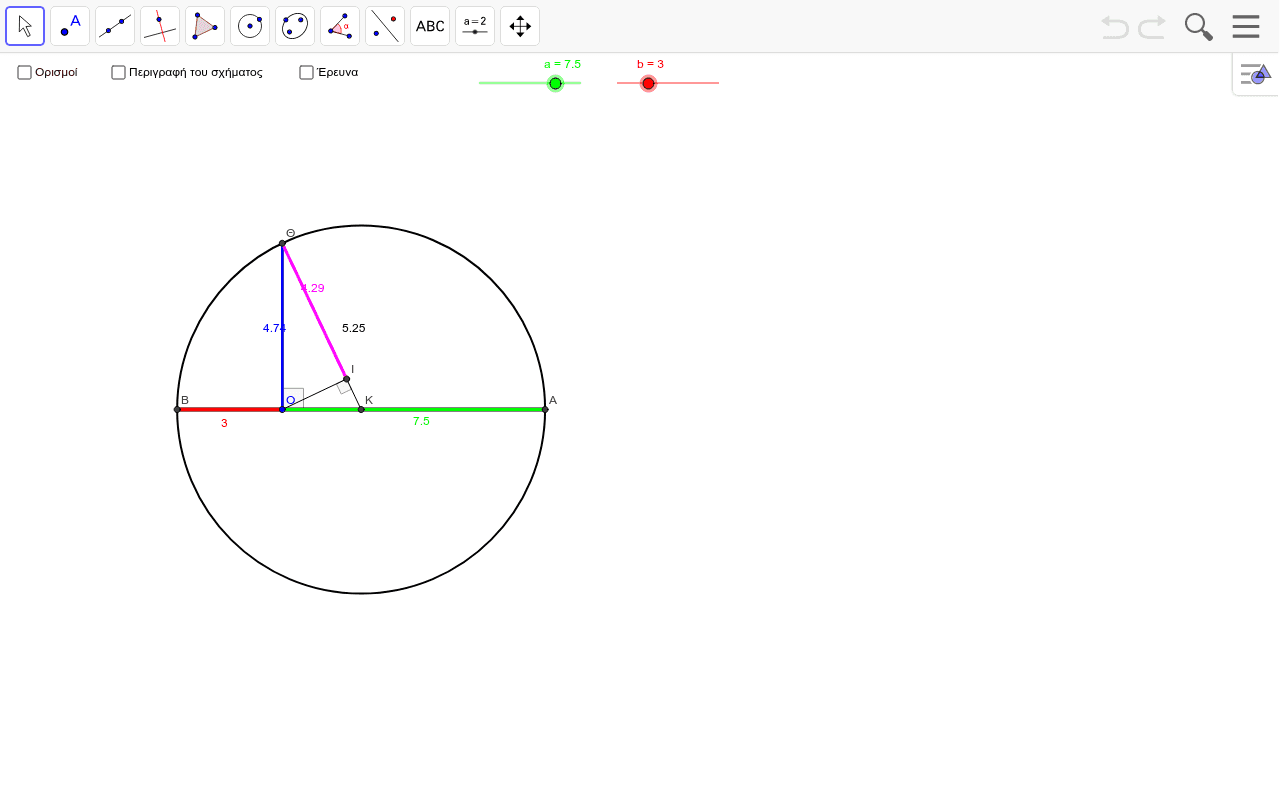Viewport: 1280px width, 800px height.
Task: Click point Θ on the circle
Action: coord(282,243)
